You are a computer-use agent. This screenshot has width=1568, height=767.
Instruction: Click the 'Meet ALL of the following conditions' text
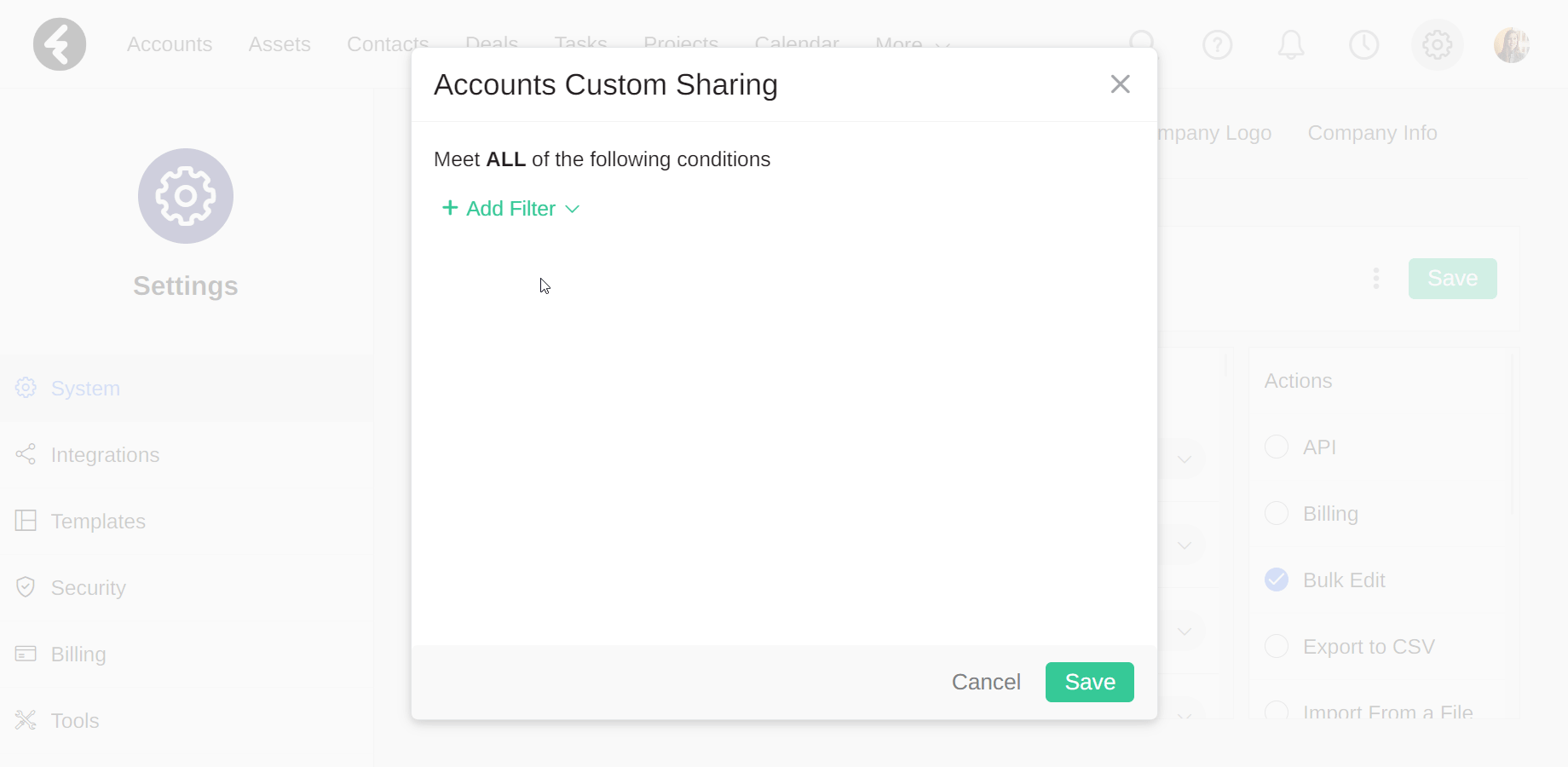(602, 159)
